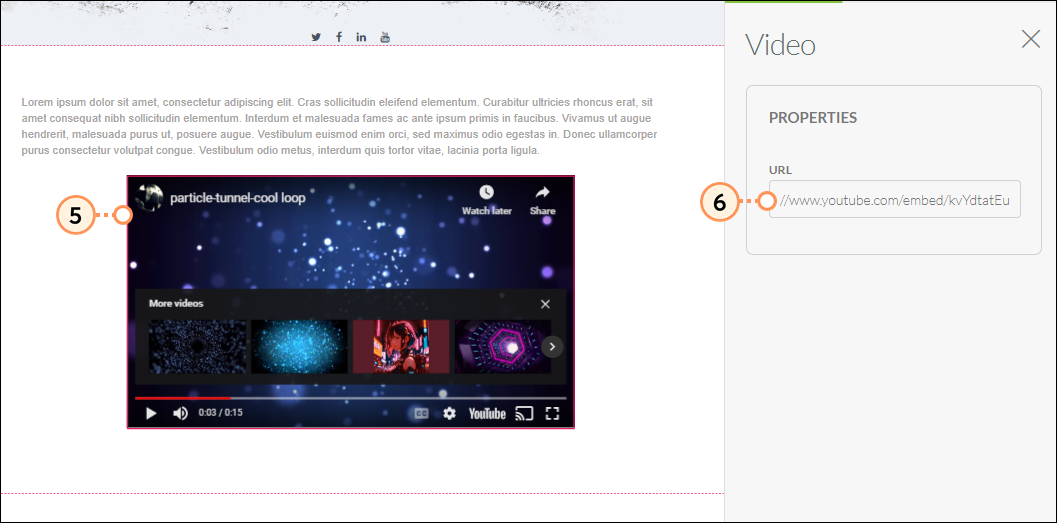Click the YouTube logo in player
Viewport: 1057px width, 523px height.
(x=487, y=413)
